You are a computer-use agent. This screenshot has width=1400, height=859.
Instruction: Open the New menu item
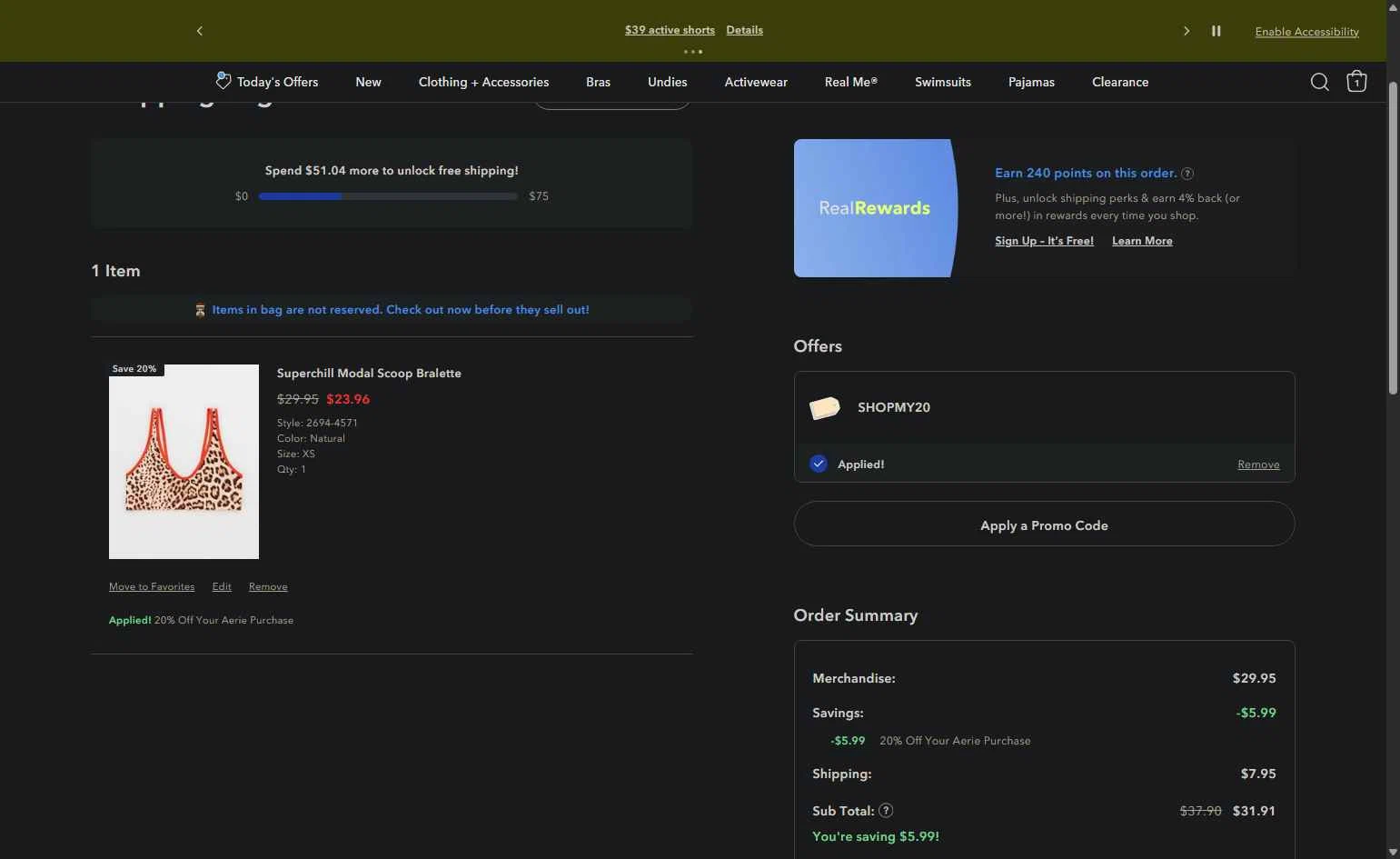click(x=368, y=82)
